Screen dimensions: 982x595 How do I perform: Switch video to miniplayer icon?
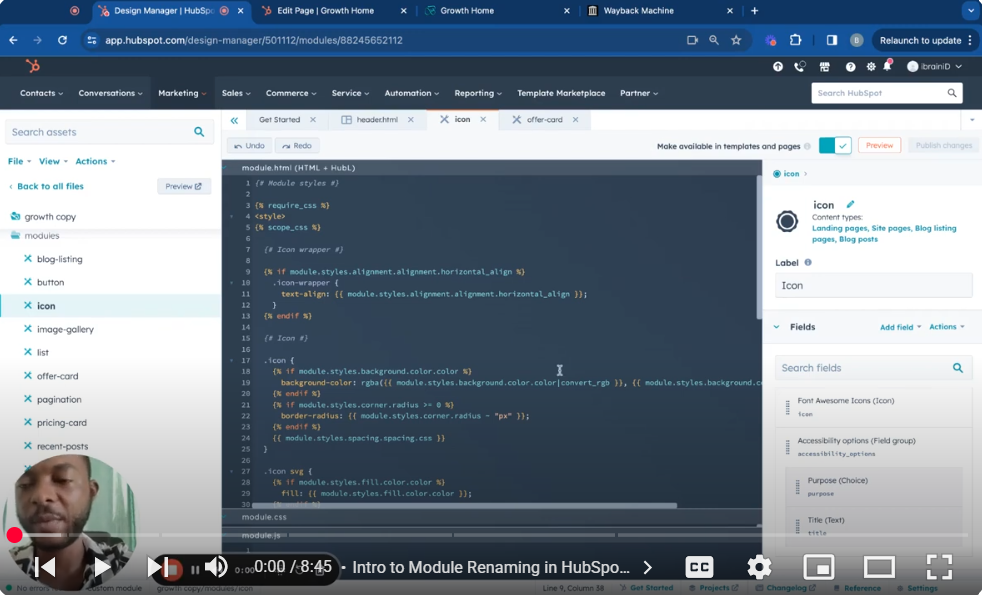click(819, 567)
